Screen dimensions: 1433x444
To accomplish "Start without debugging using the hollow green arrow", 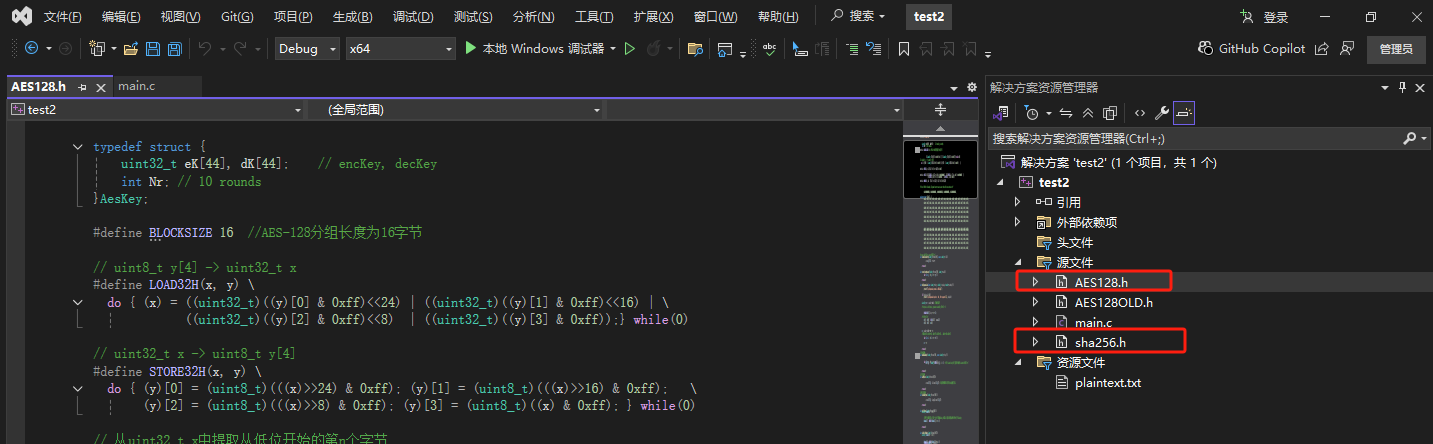I will coord(630,48).
